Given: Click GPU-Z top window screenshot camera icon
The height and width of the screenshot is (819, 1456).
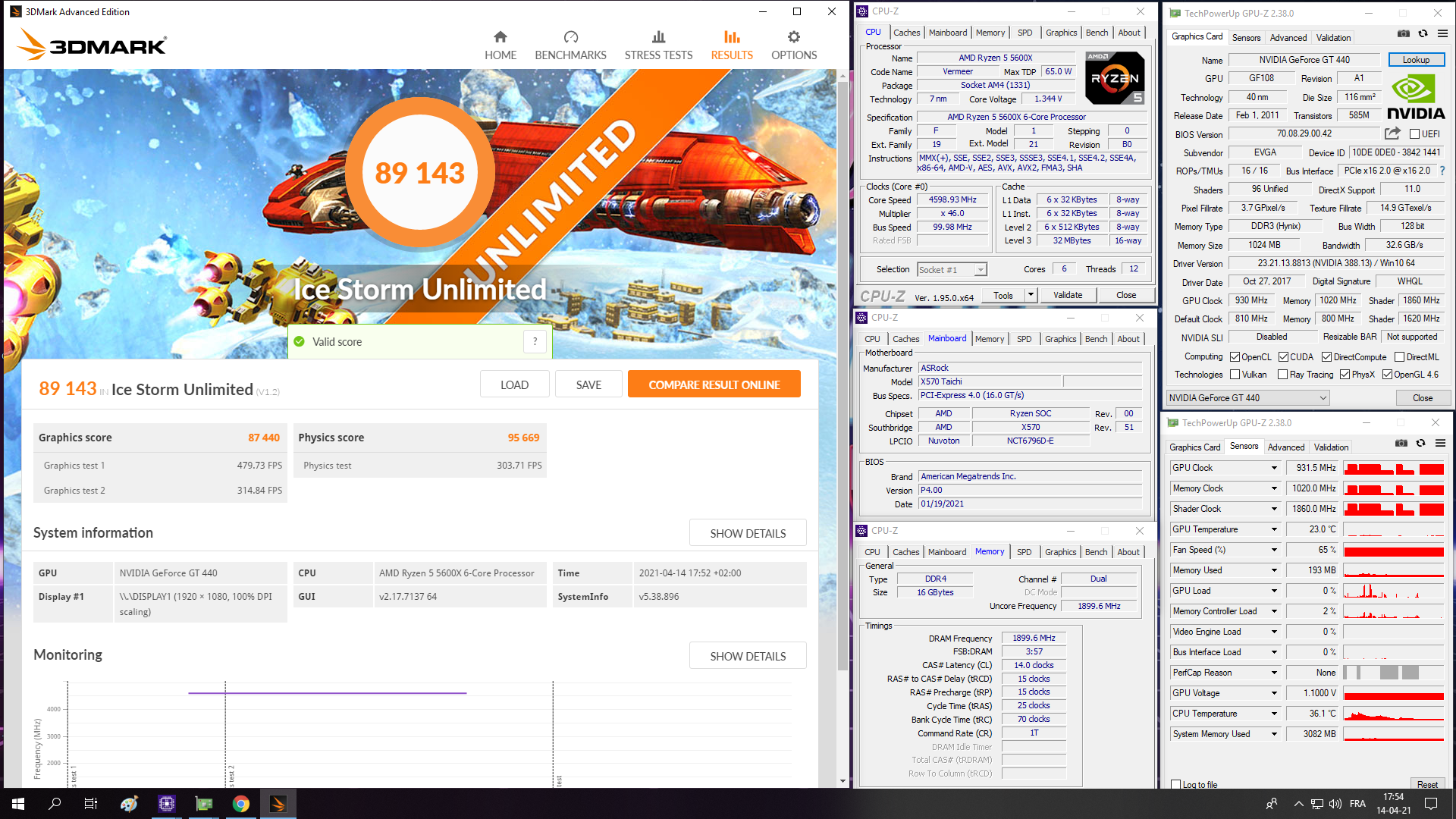Looking at the screenshot, I should pyautogui.click(x=1404, y=33).
